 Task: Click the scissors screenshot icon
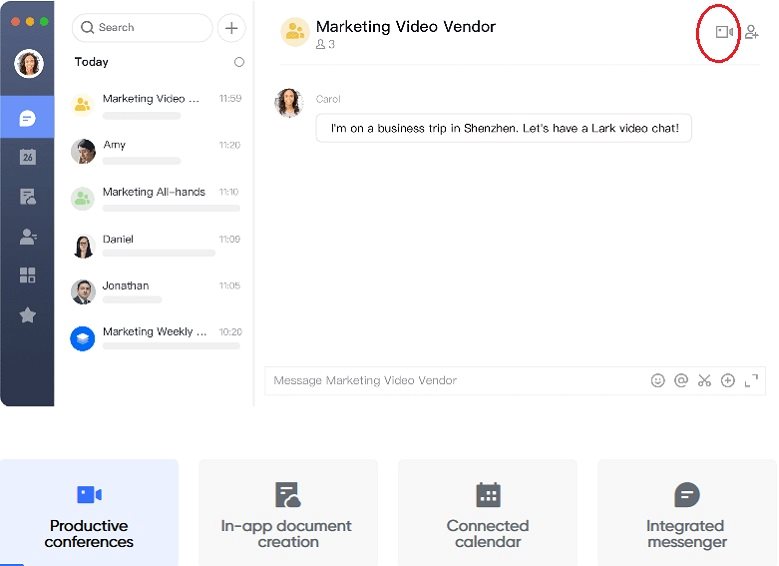pyautogui.click(x=704, y=380)
